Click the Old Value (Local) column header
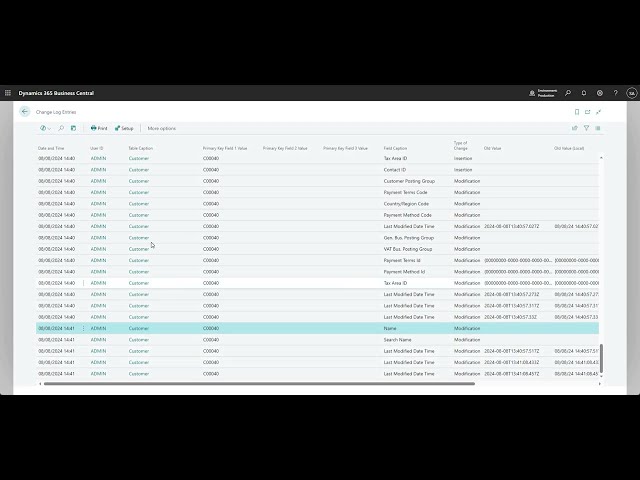640x480 pixels. [x=569, y=148]
